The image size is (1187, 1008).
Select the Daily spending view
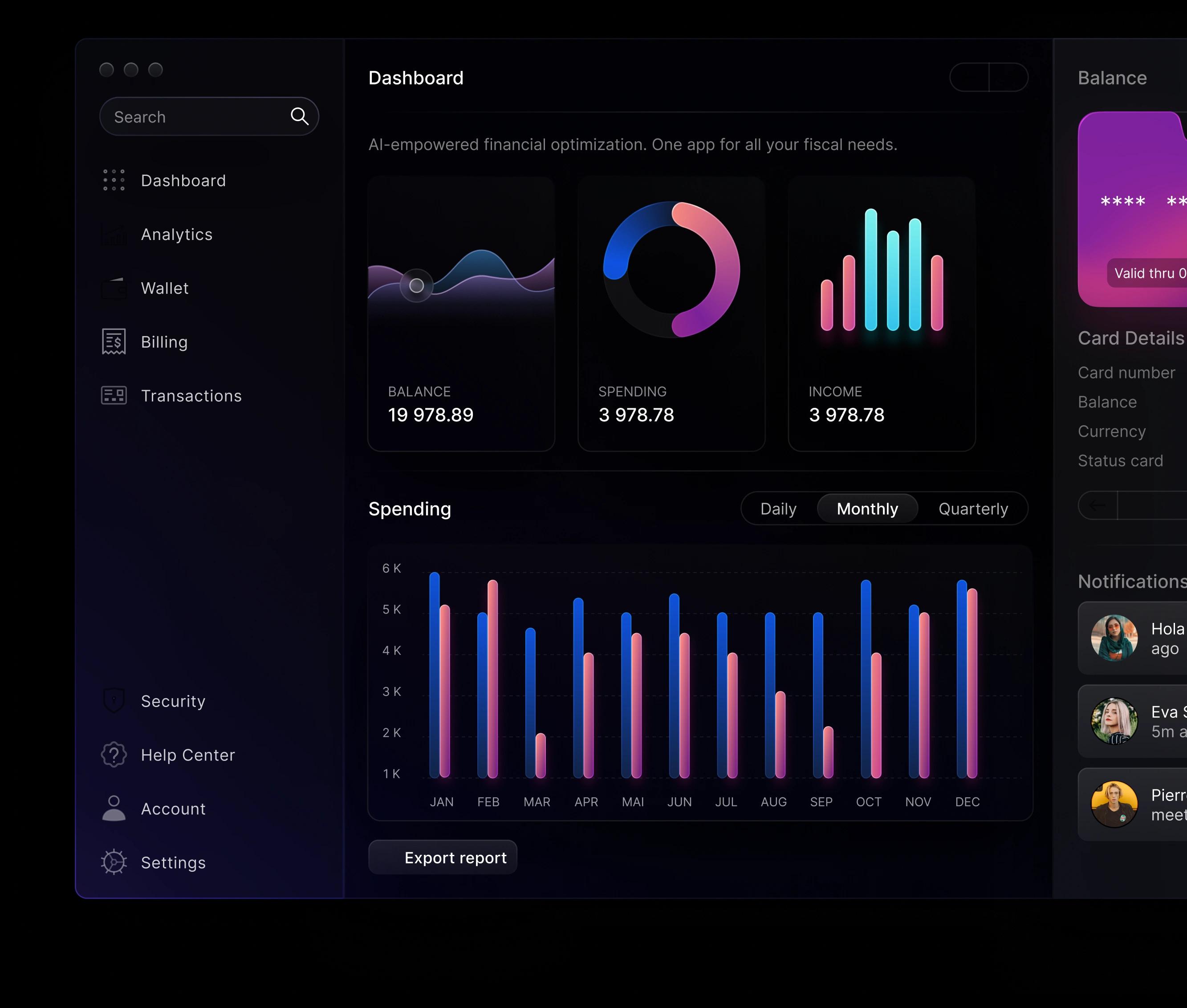778,508
